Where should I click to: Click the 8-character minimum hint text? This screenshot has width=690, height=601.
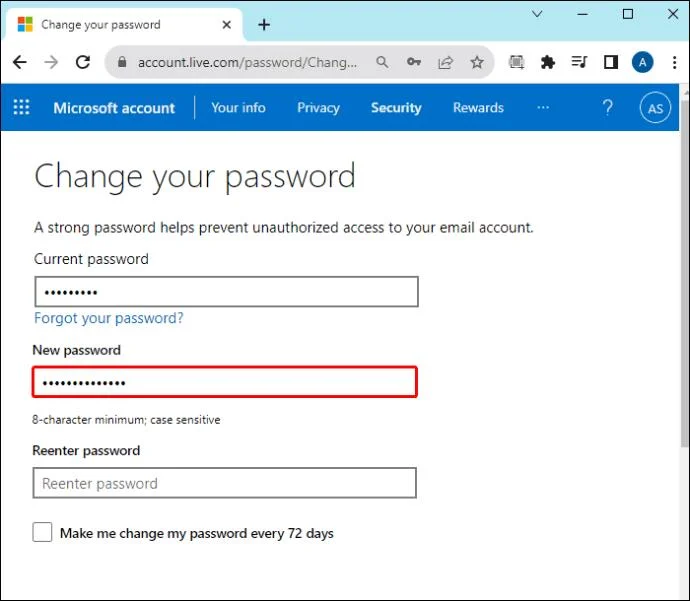[126, 420]
